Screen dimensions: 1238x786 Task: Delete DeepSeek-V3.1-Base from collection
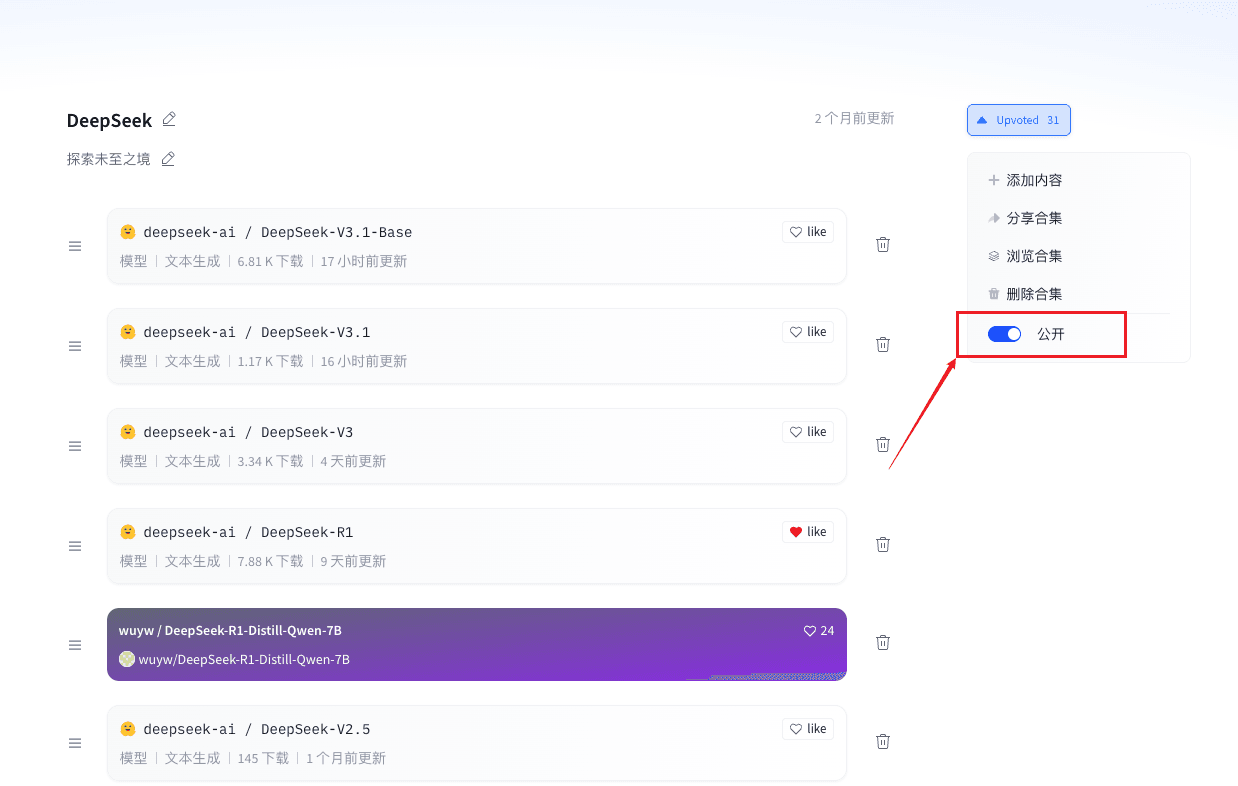(883, 244)
